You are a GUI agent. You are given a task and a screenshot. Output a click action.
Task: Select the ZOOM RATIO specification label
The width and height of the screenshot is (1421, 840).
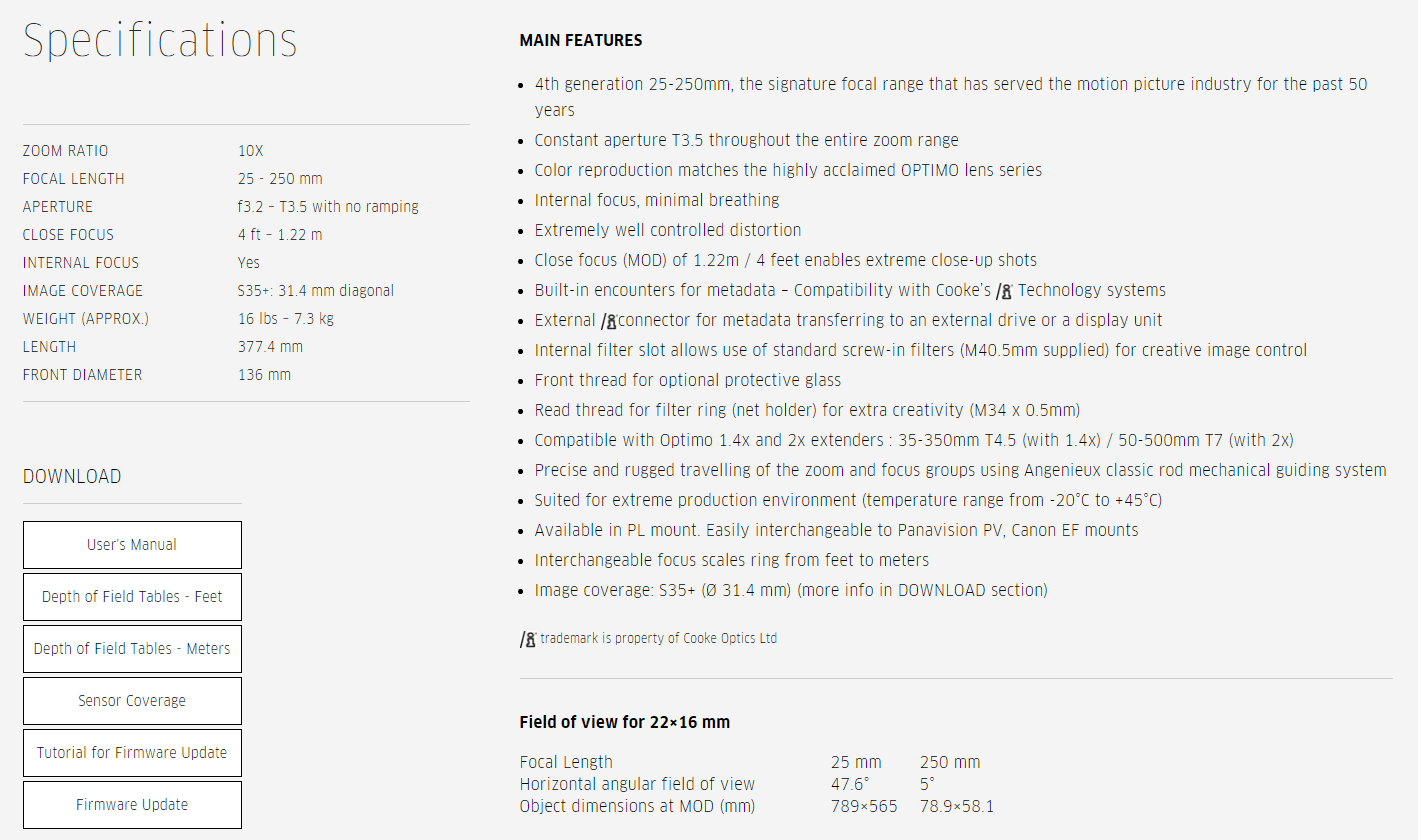[x=65, y=151]
